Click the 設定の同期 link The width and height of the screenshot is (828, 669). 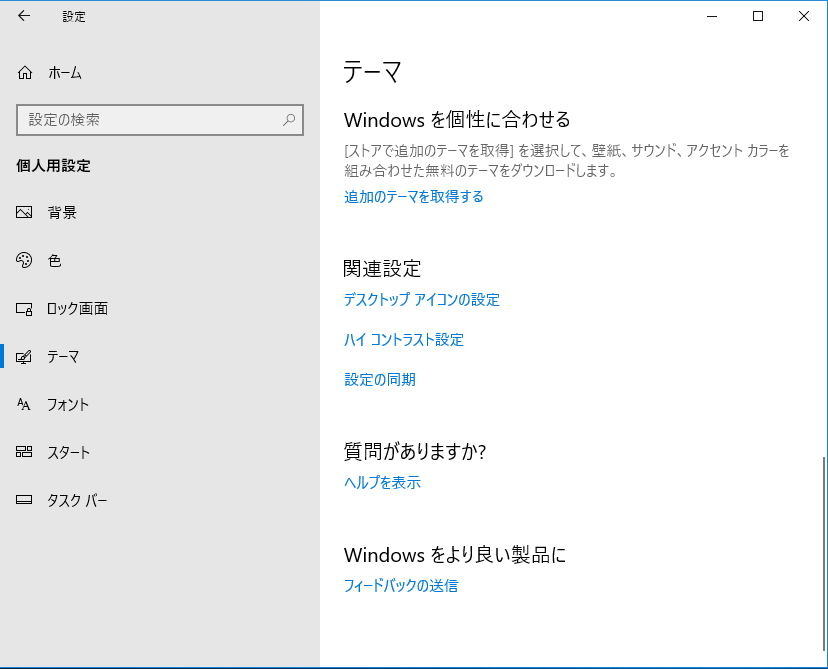(x=381, y=379)
